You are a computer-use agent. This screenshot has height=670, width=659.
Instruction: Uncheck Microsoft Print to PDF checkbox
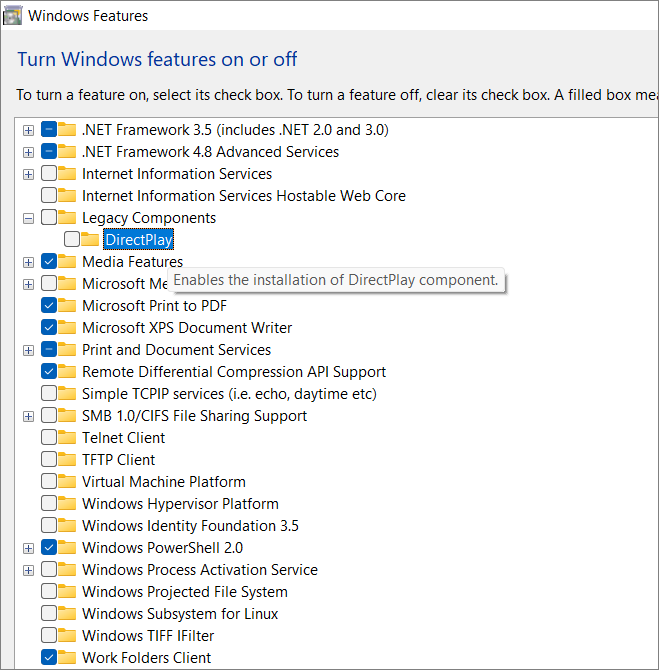[49, 305]
